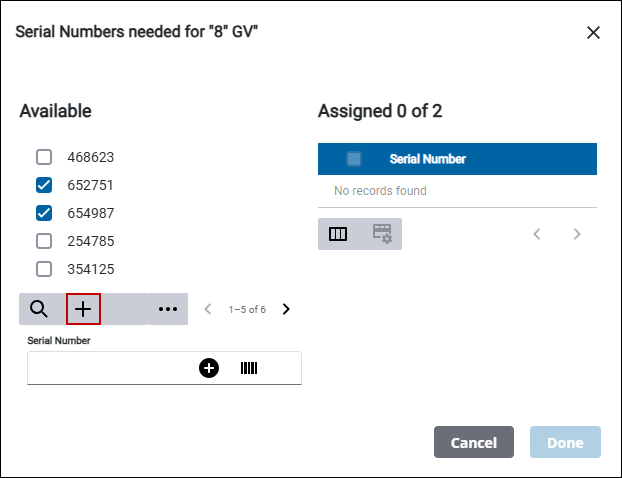Click the plus icon in Available toolbar
Image resolution: width=622 pixels, height=478 pixels.
coord(83,310)
